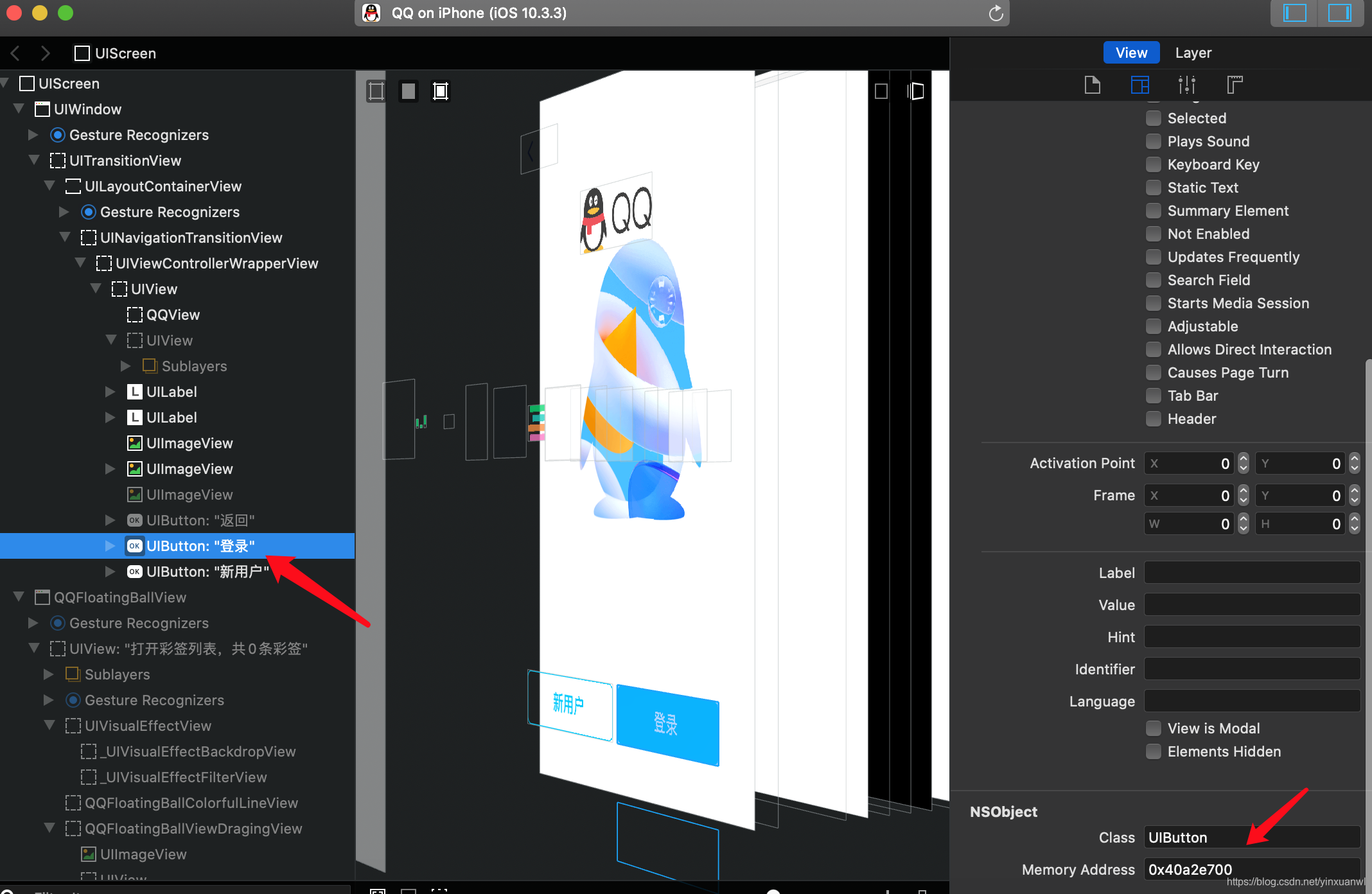Go back with the left navigation arrow
Image resolution: width=1372 pixels, height=894 pixels.
click(x=15, y=53)
